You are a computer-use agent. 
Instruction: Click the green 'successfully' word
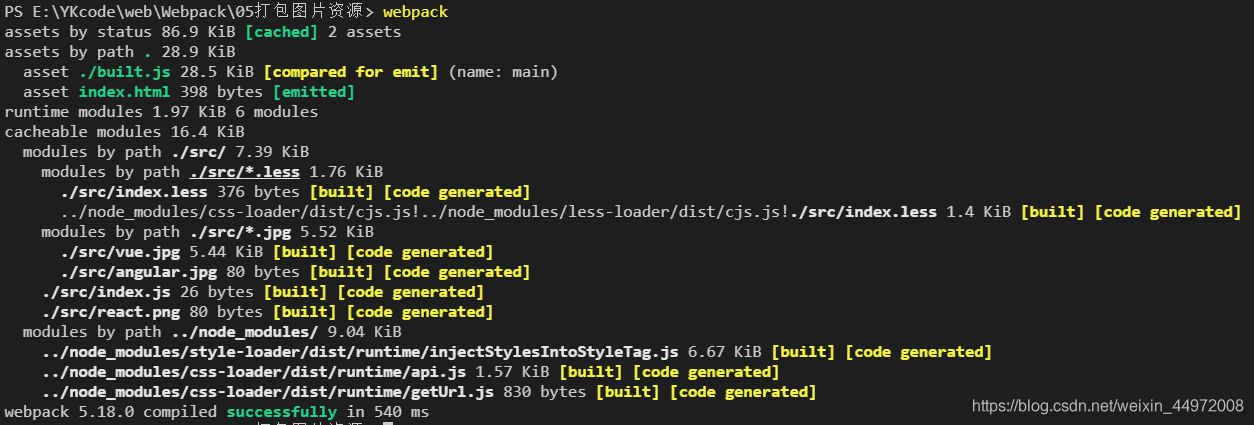(x=281, y=412)
